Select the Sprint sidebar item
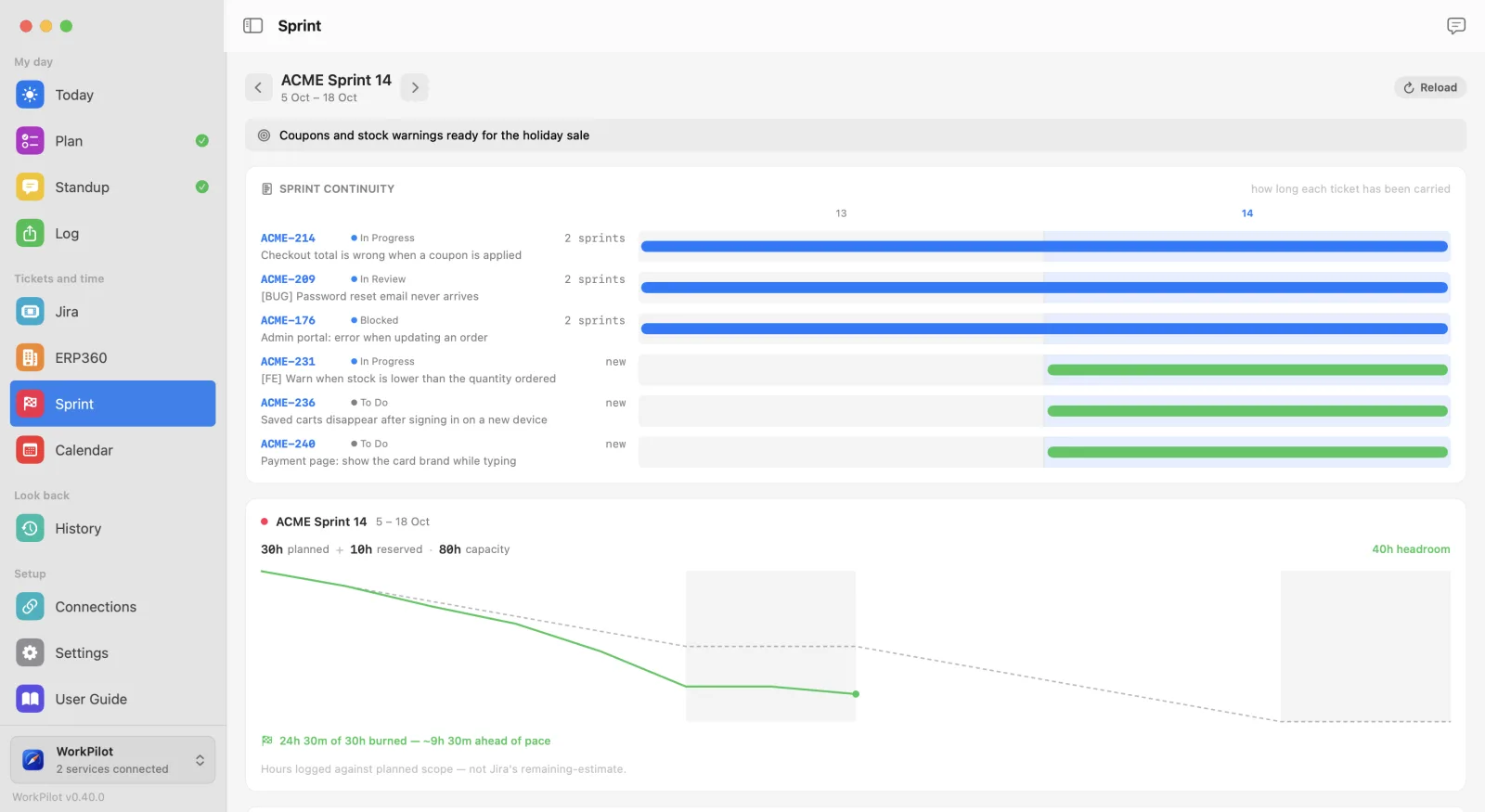Viewport: 1485px width, 812px height. tap(113, 404)
